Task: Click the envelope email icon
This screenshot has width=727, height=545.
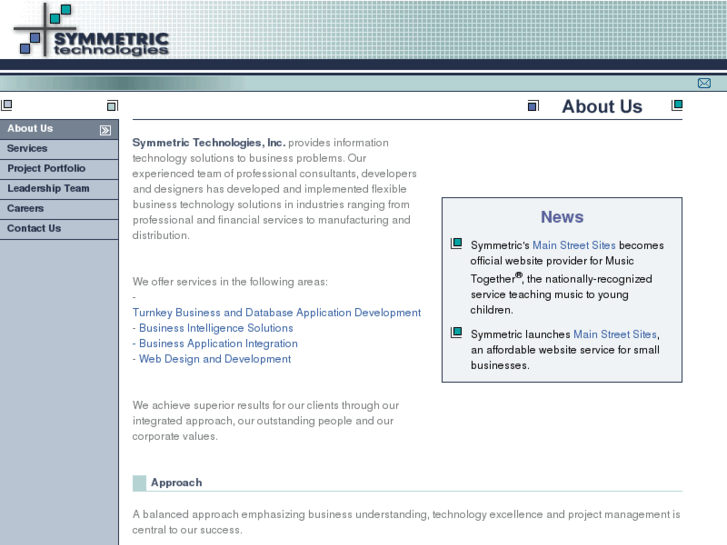Action: (x=704, y=83)
